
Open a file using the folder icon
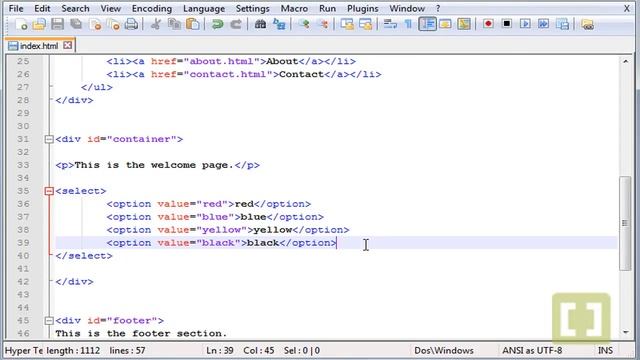(39, 24)
